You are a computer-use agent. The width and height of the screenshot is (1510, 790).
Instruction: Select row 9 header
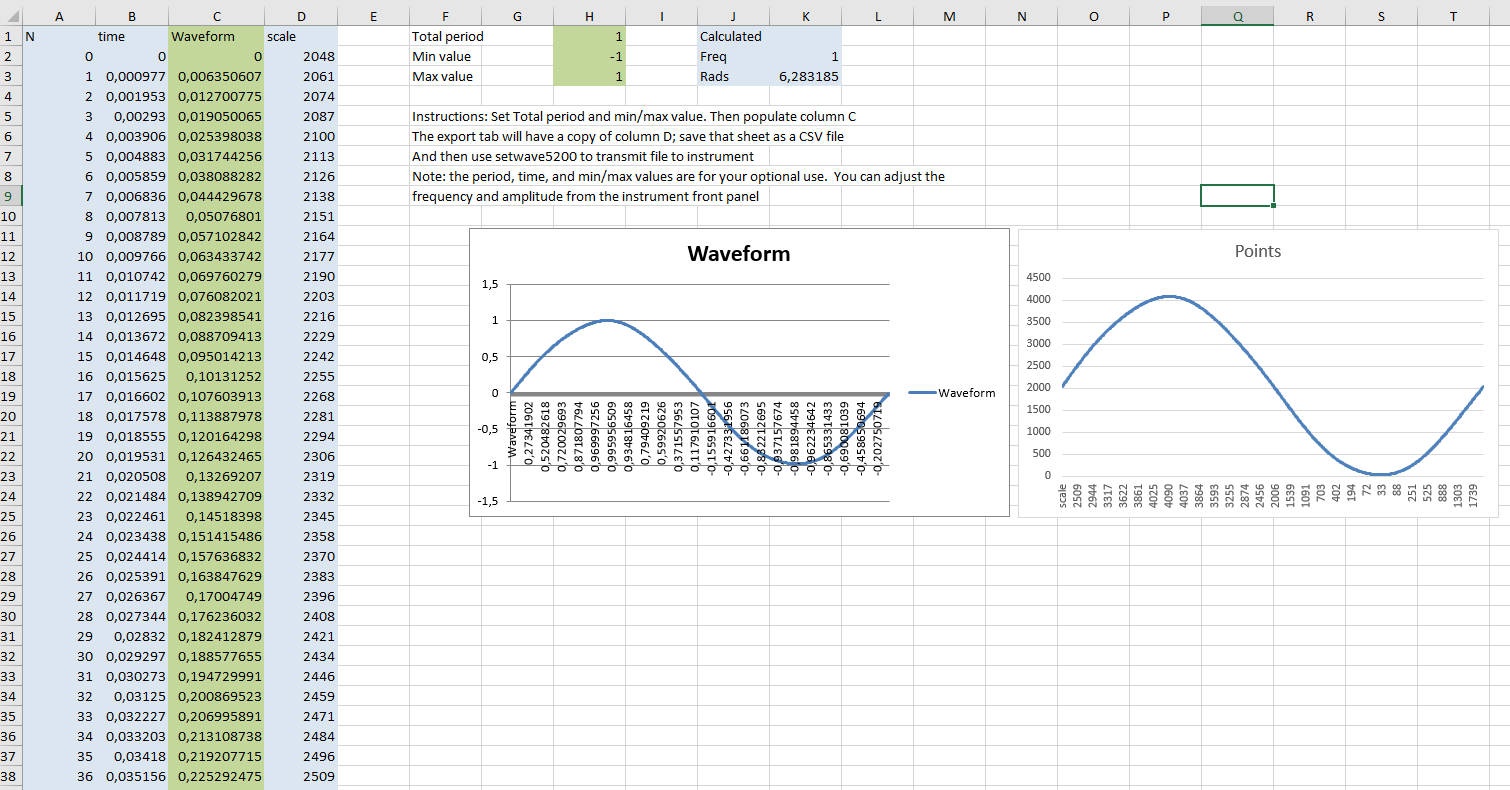[x=10, y=196]
